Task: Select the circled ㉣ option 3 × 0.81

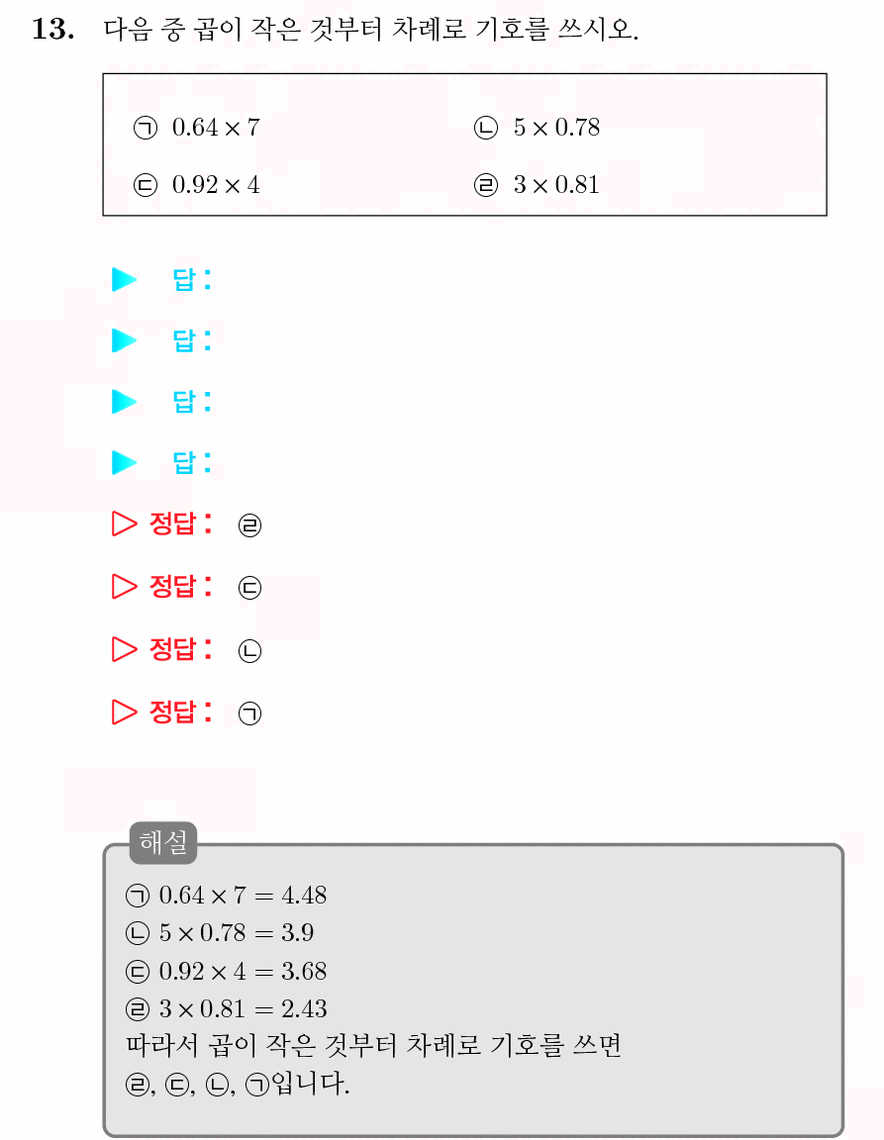Action: (x=537, y=185)
